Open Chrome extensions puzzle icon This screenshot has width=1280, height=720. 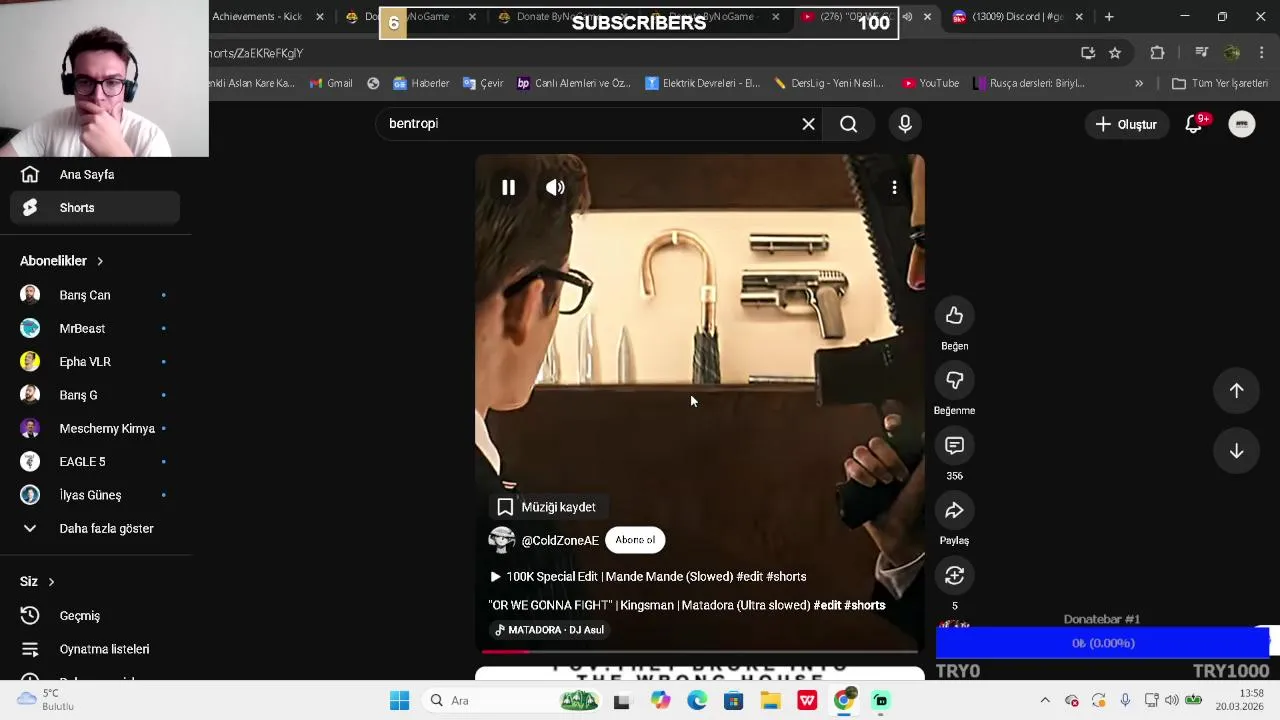point(1158,53)
